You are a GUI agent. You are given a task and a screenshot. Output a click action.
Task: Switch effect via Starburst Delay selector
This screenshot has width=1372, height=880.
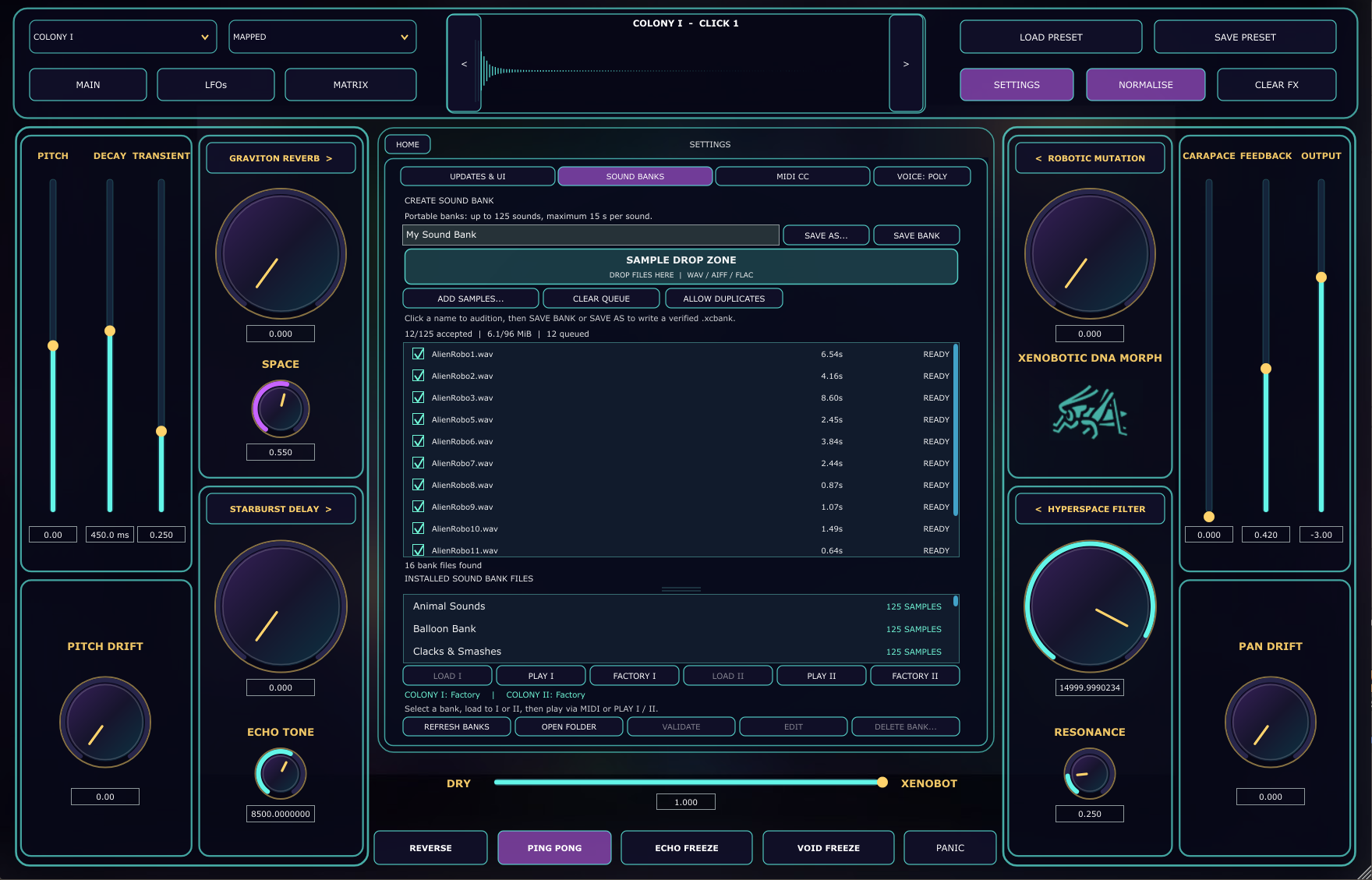pyautogui.click(x=281, y=509)
